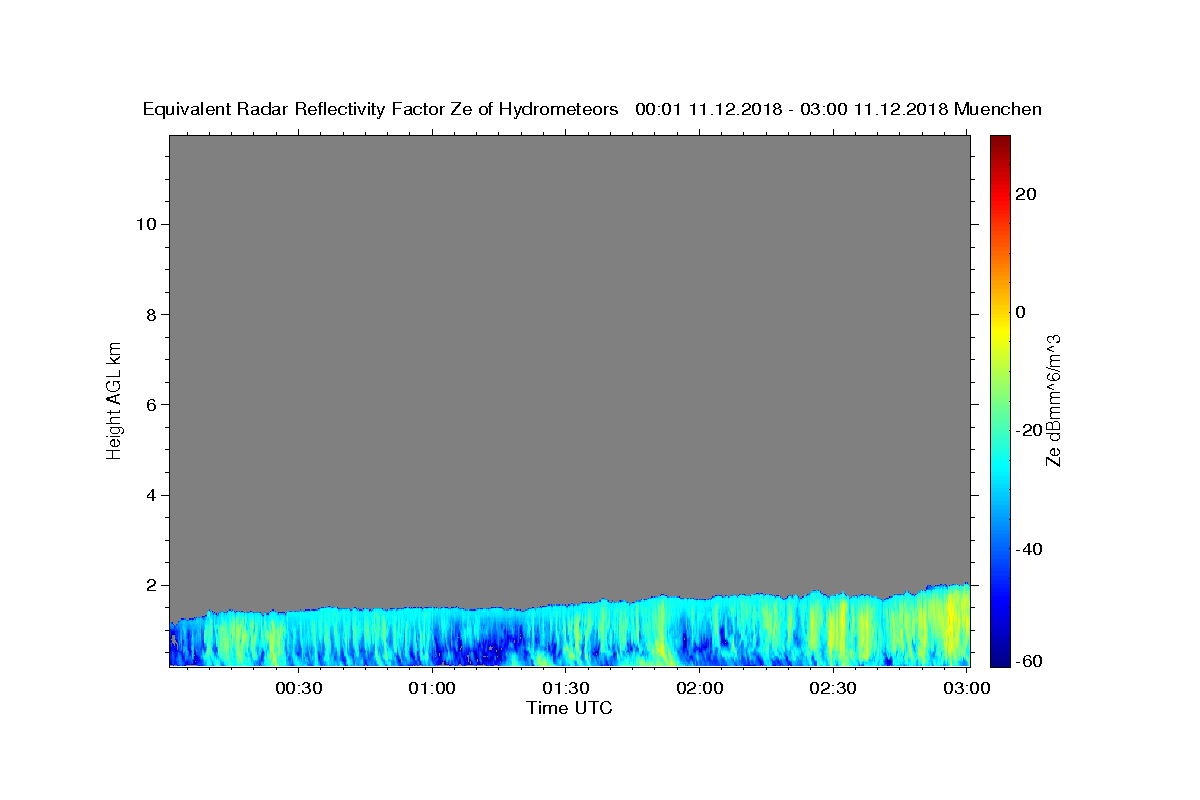Click the colorbar value '-60'
1200x800 pixels.
point(1029,660)
